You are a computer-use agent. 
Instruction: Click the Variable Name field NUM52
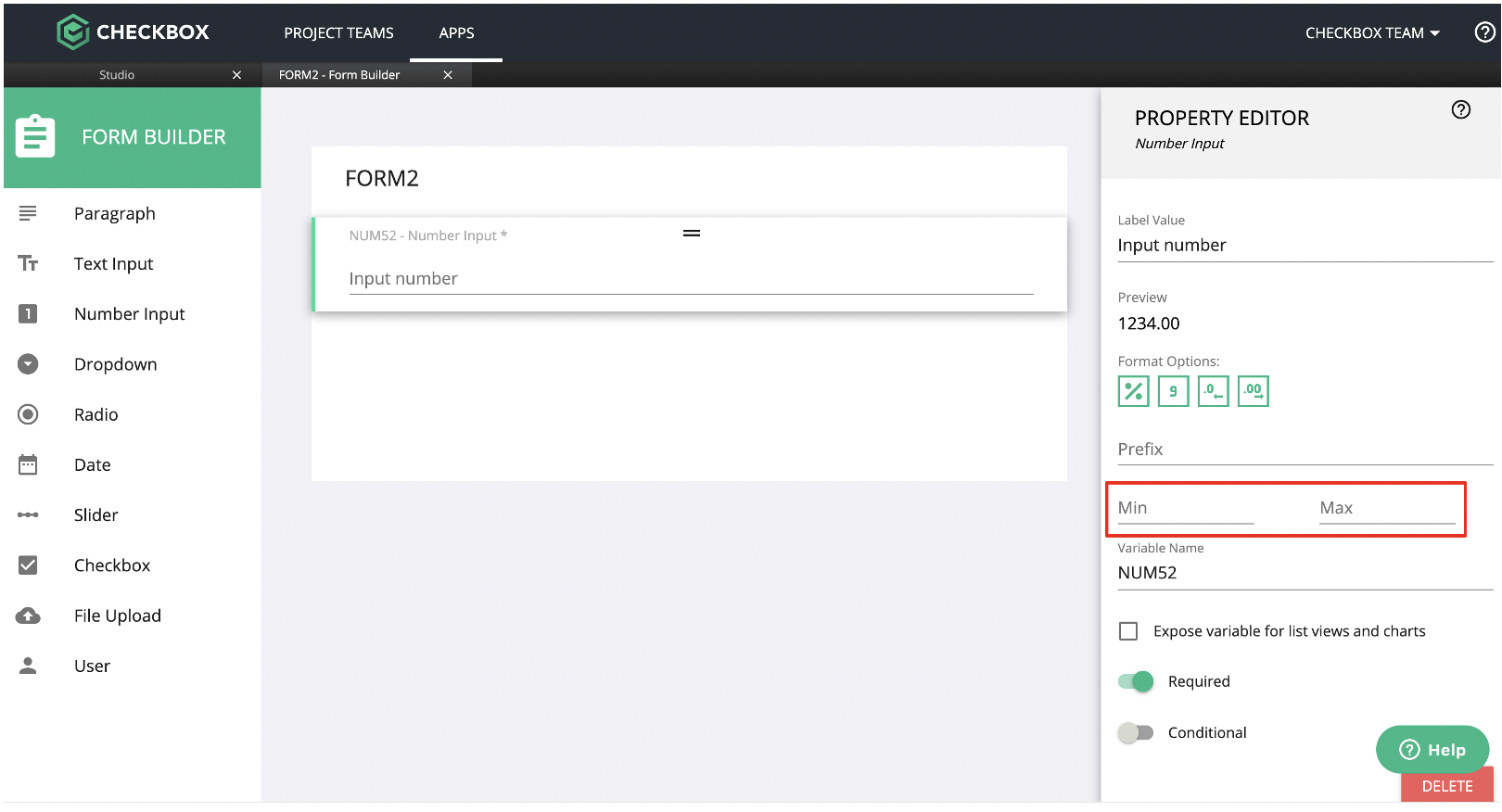tap(1305, 573)
